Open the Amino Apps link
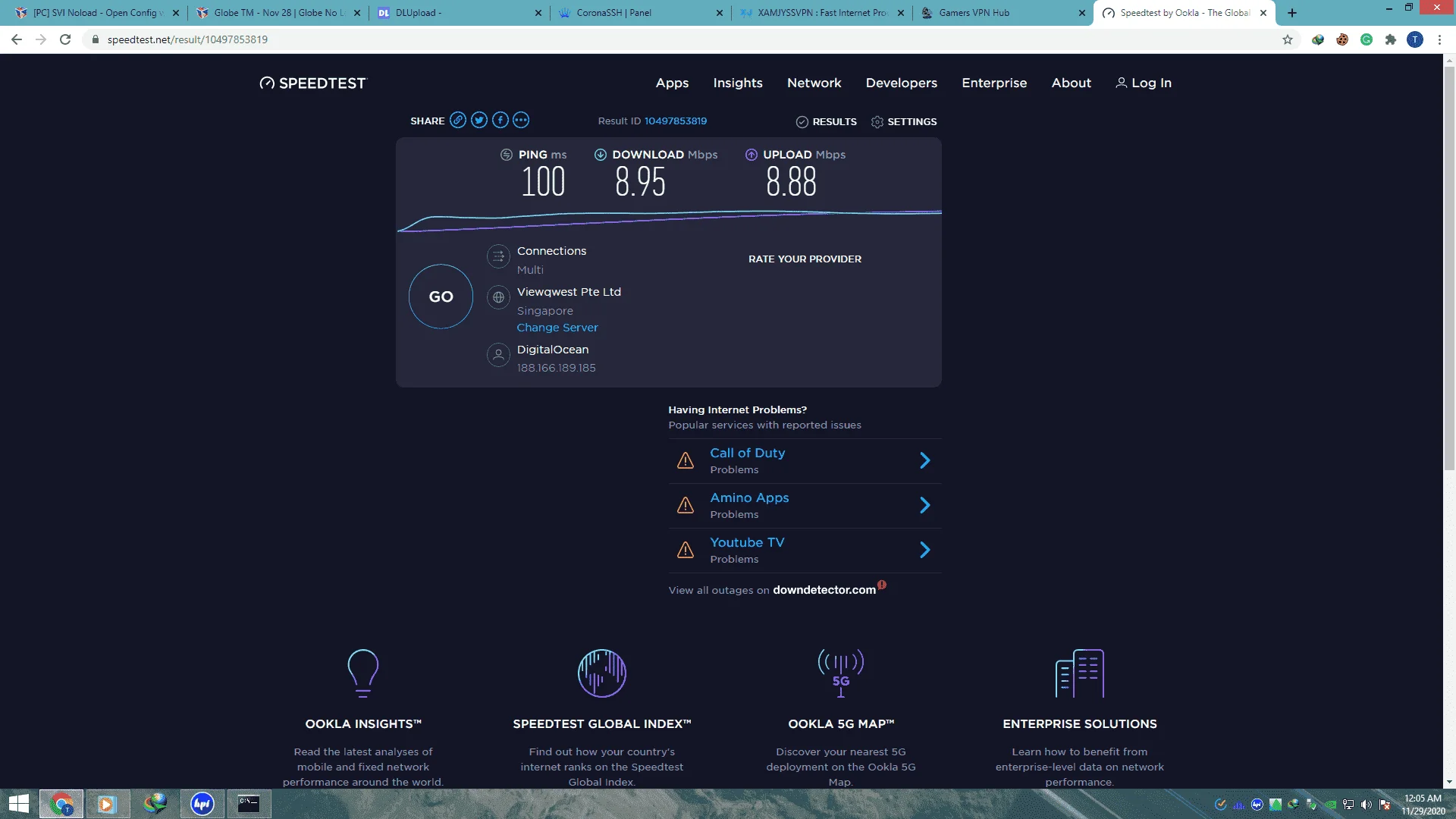 click(749, 497)
